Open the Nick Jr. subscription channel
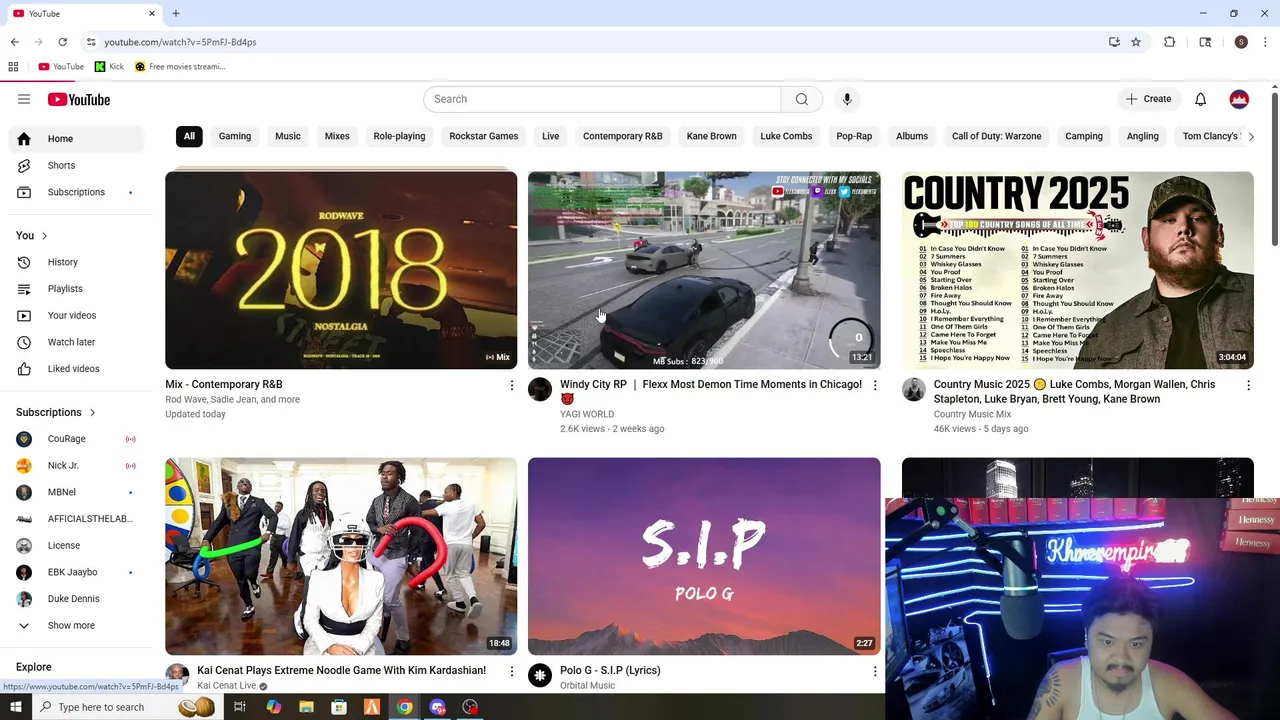Image resolution: width=1280 pixels, height=720 pixels. [x=76, y=466]
